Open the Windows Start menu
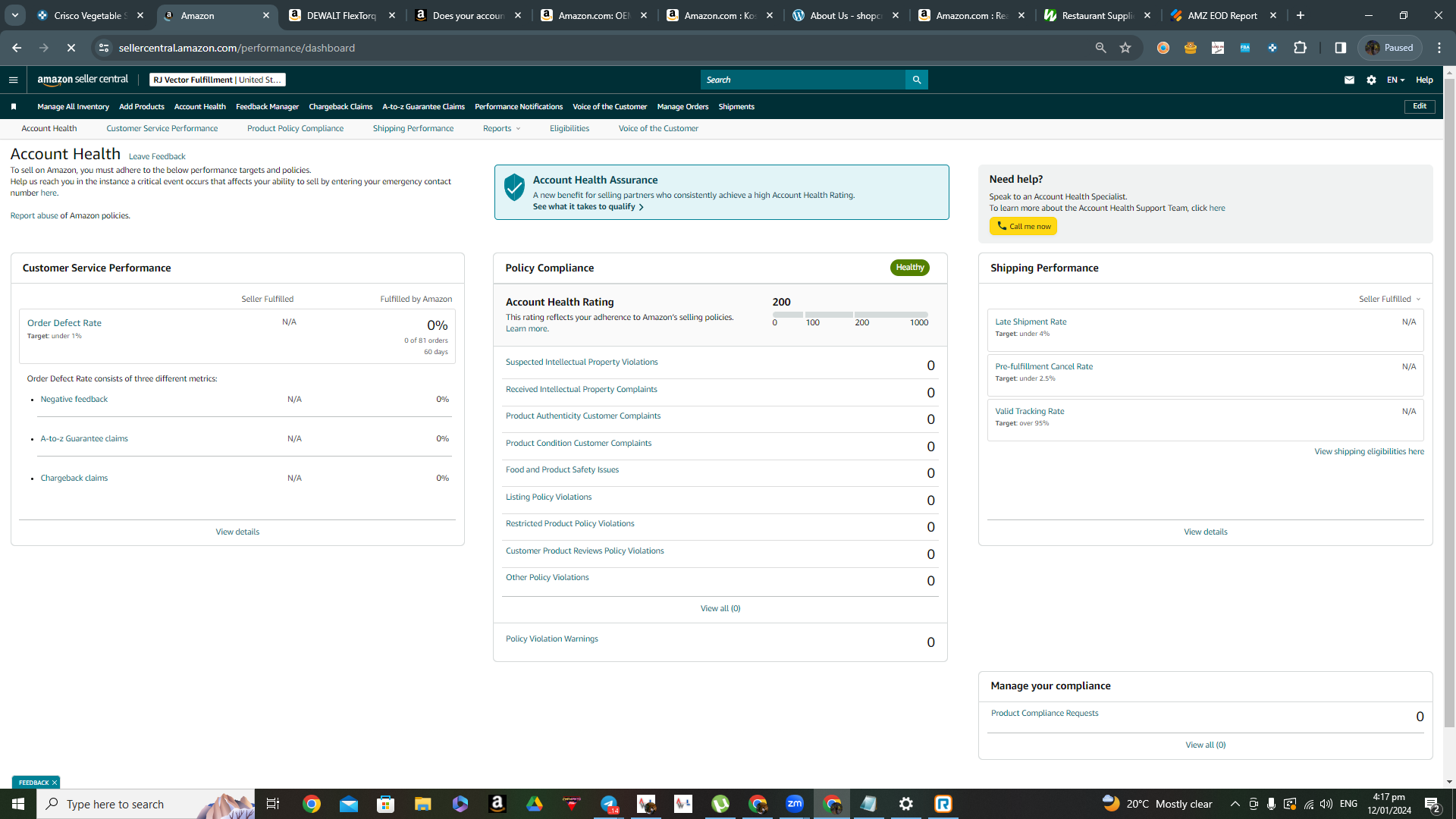The width and height of the screenshot is (1456, 819). point(18,804)
